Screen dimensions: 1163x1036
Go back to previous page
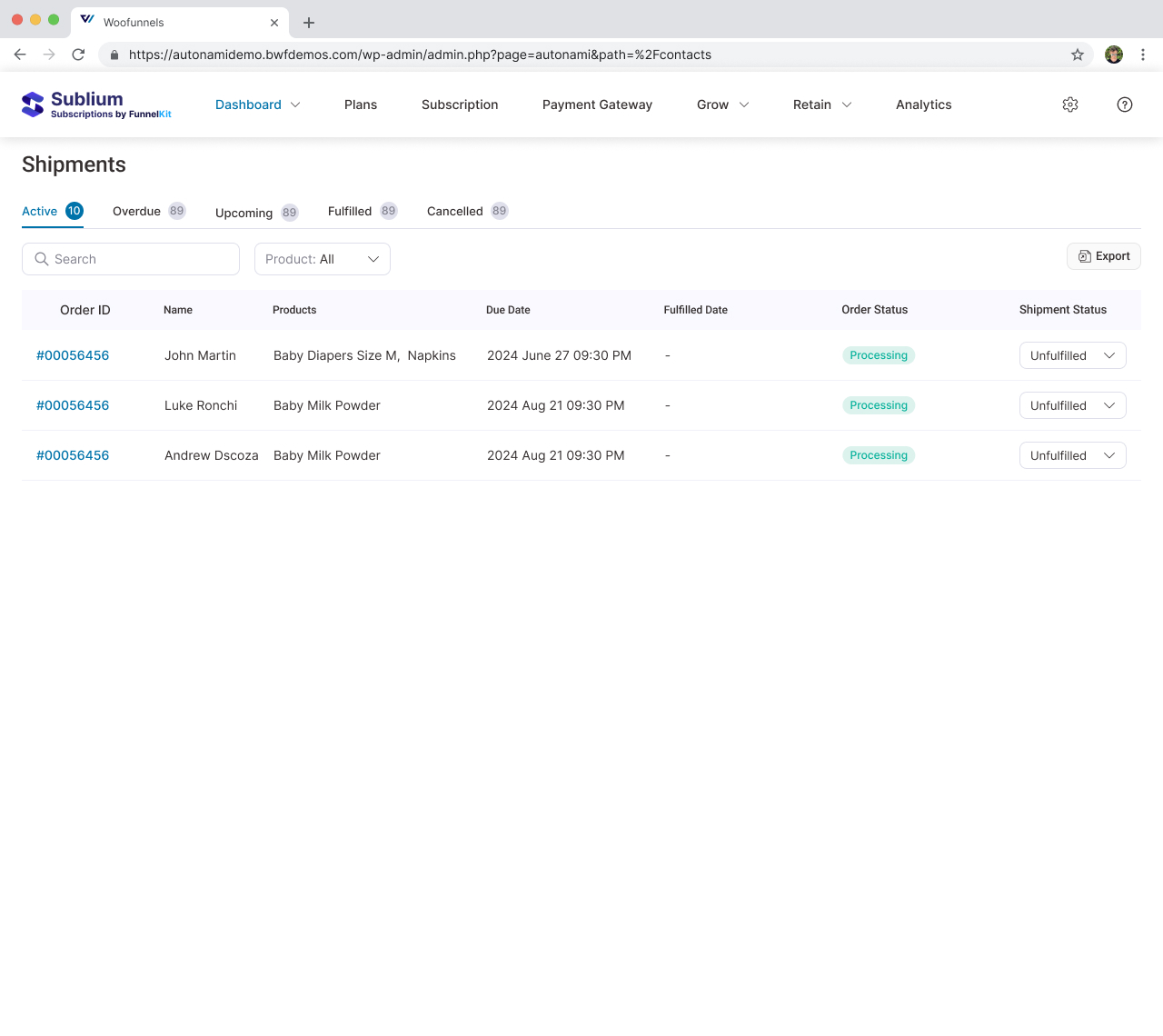20,55
